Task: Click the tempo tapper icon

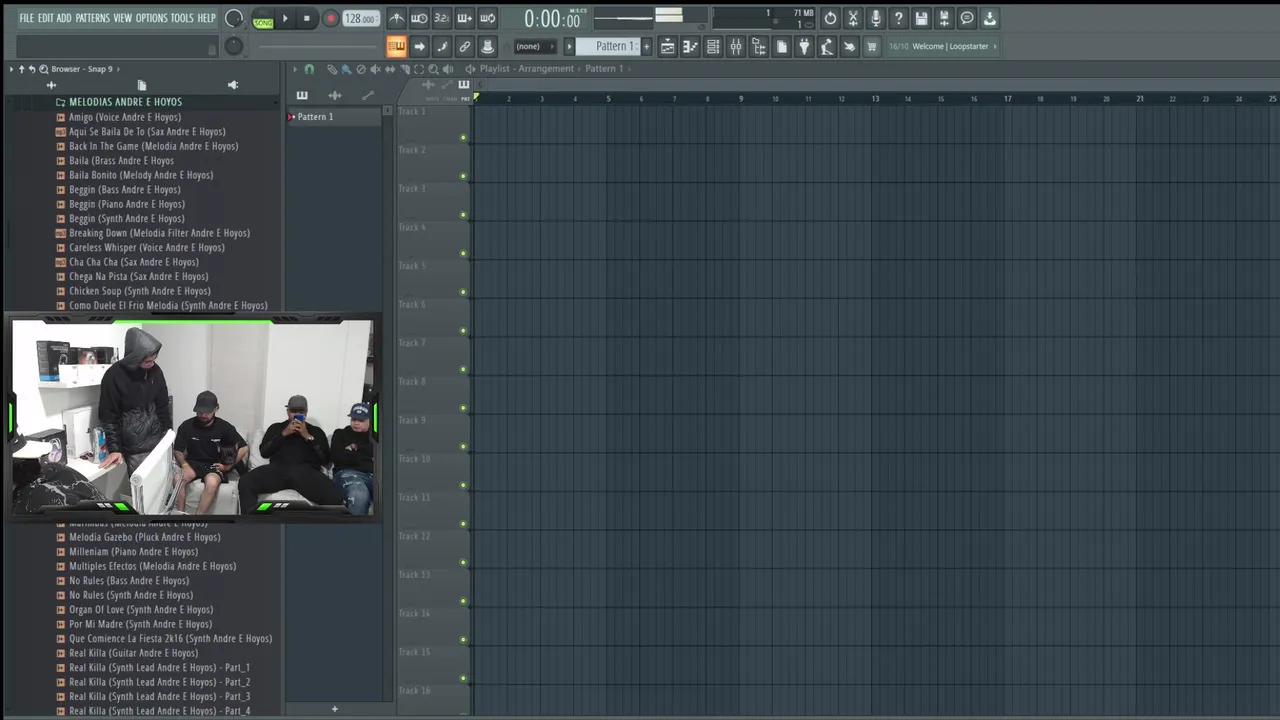Action: [x=827, y=46]
